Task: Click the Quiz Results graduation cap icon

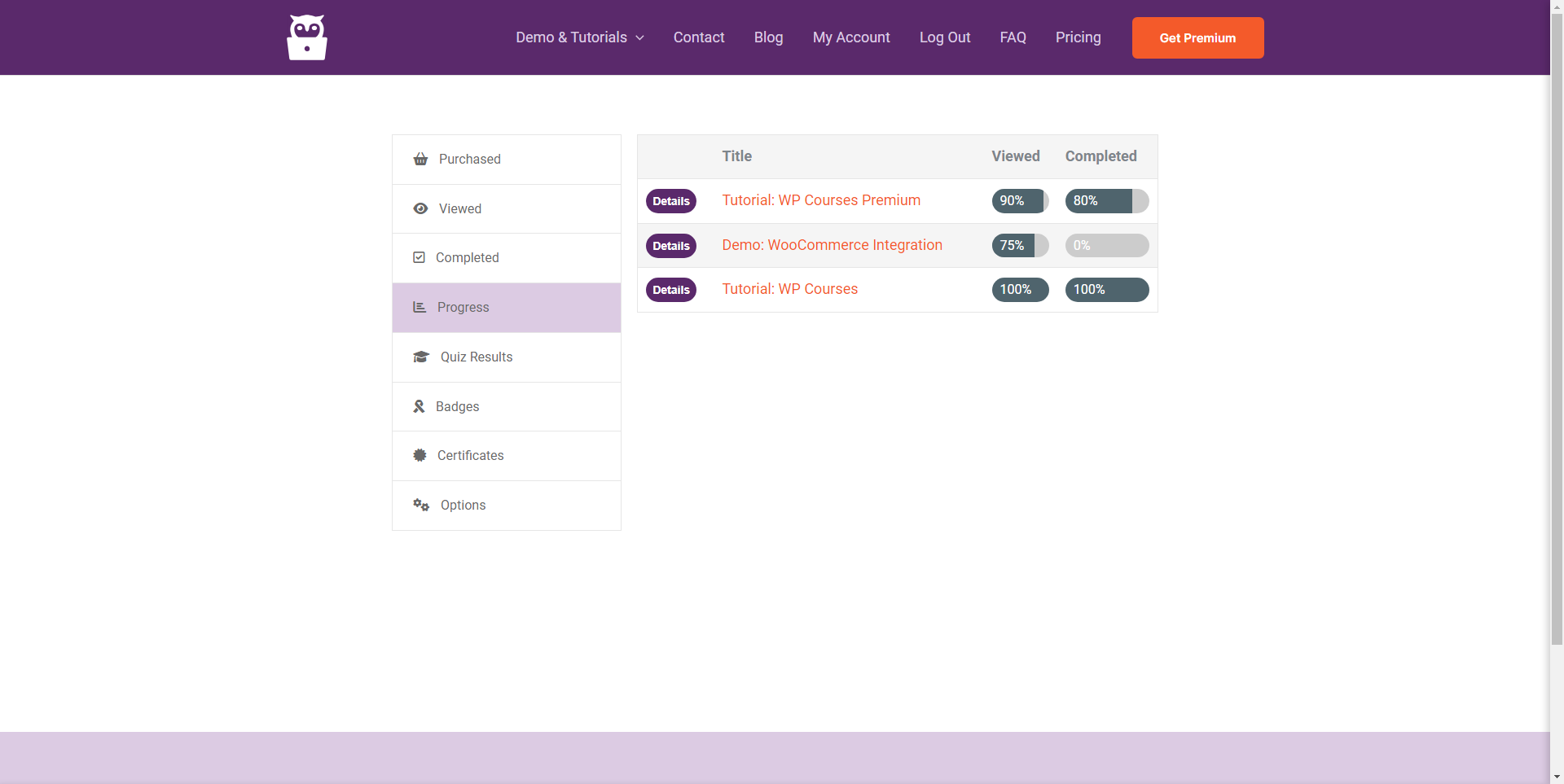Action: tap(421, 357)
